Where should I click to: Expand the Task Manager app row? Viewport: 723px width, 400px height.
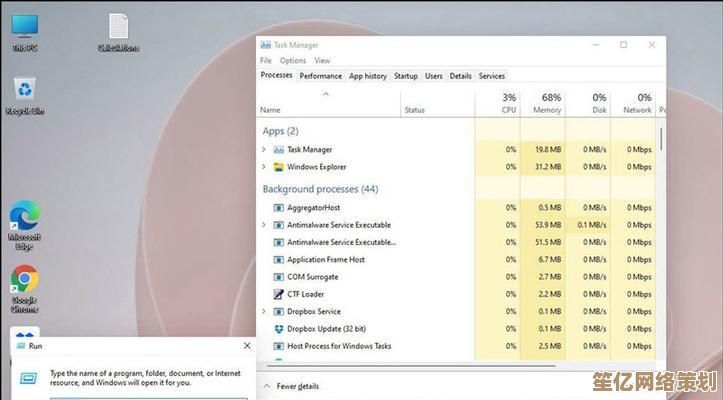(x=264, y=150)
